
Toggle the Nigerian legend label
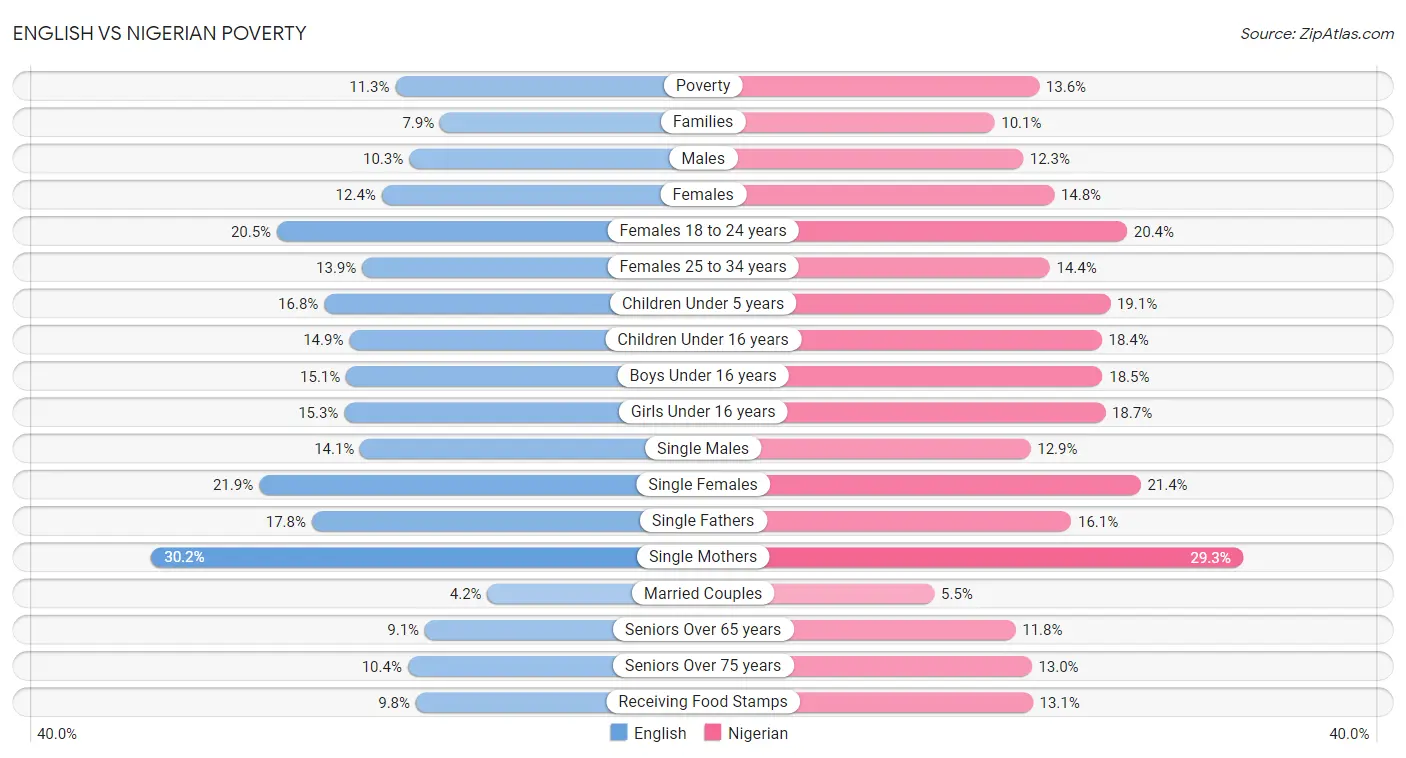point(758,733)
